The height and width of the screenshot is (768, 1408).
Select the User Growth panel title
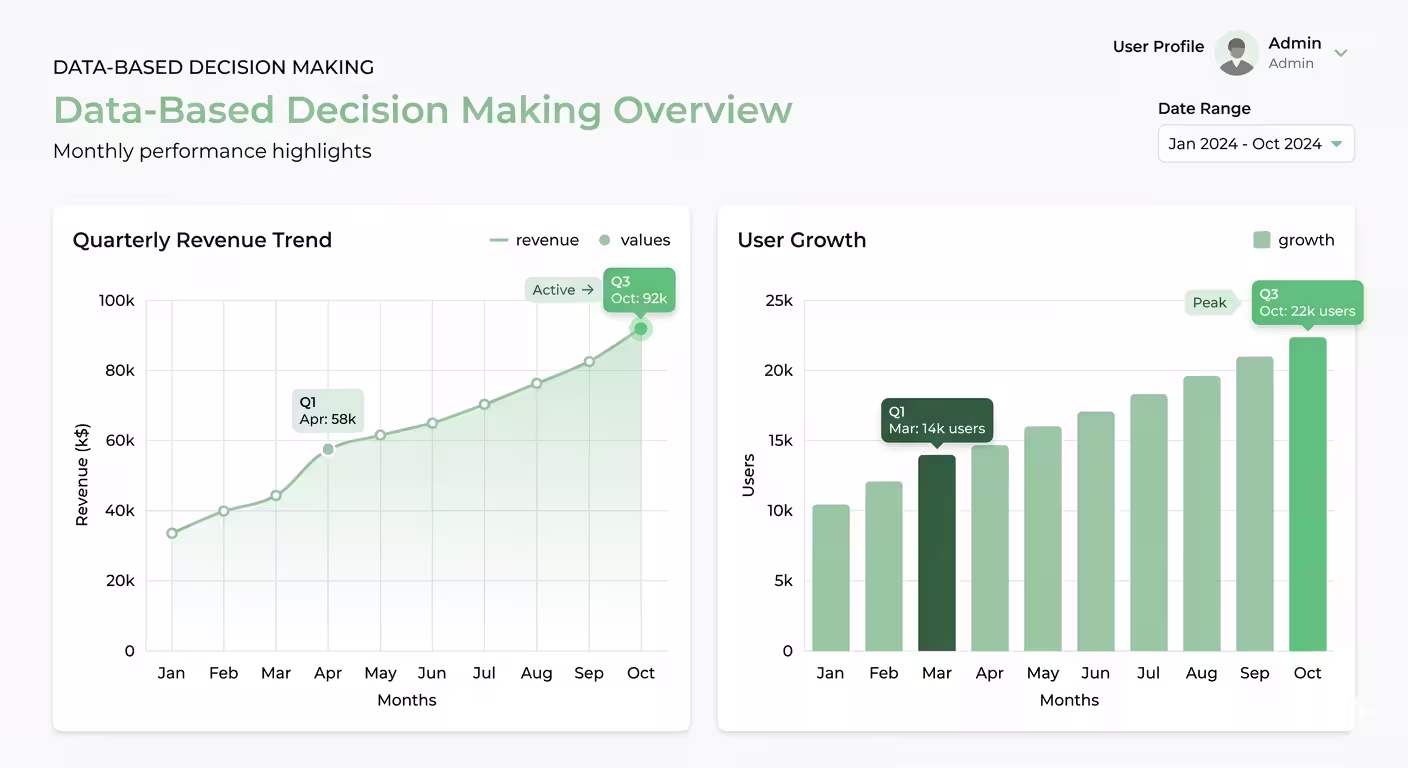point(801,240)
